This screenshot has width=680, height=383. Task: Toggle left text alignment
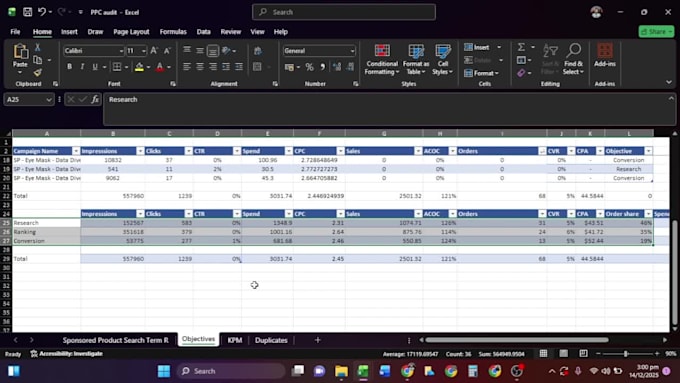186,67
